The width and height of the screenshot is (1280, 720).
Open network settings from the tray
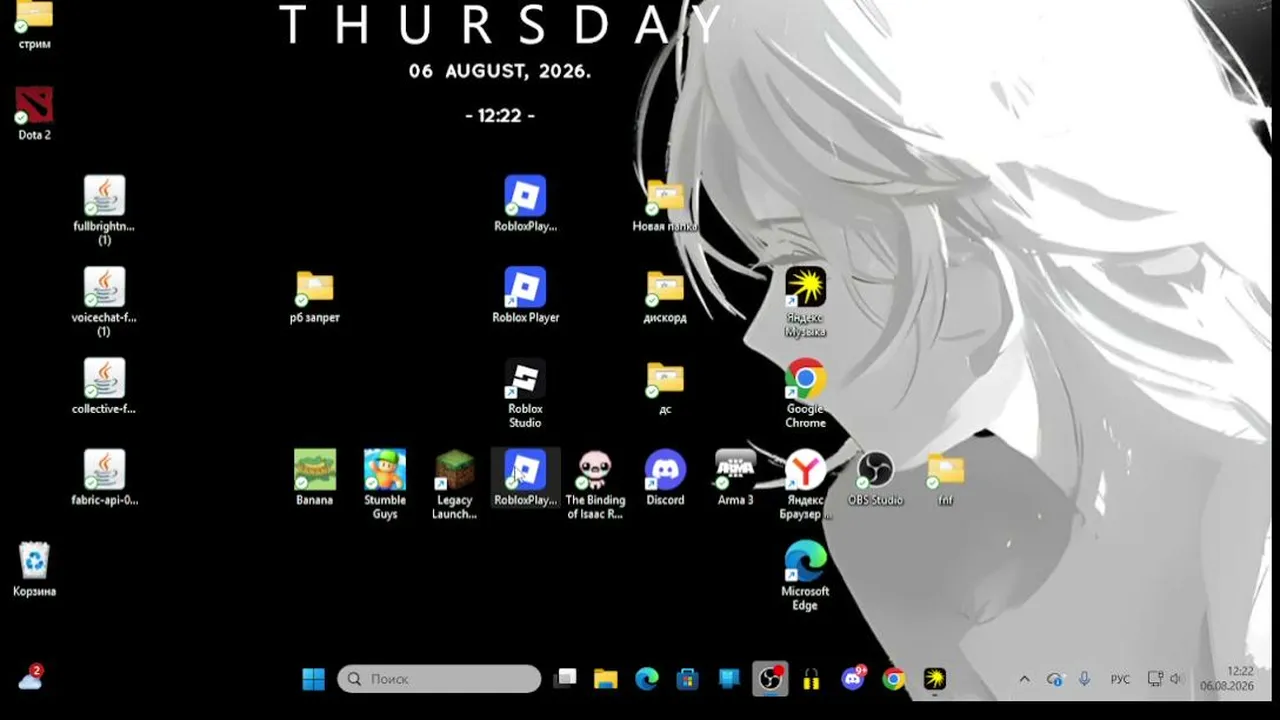click(1155, 679)
